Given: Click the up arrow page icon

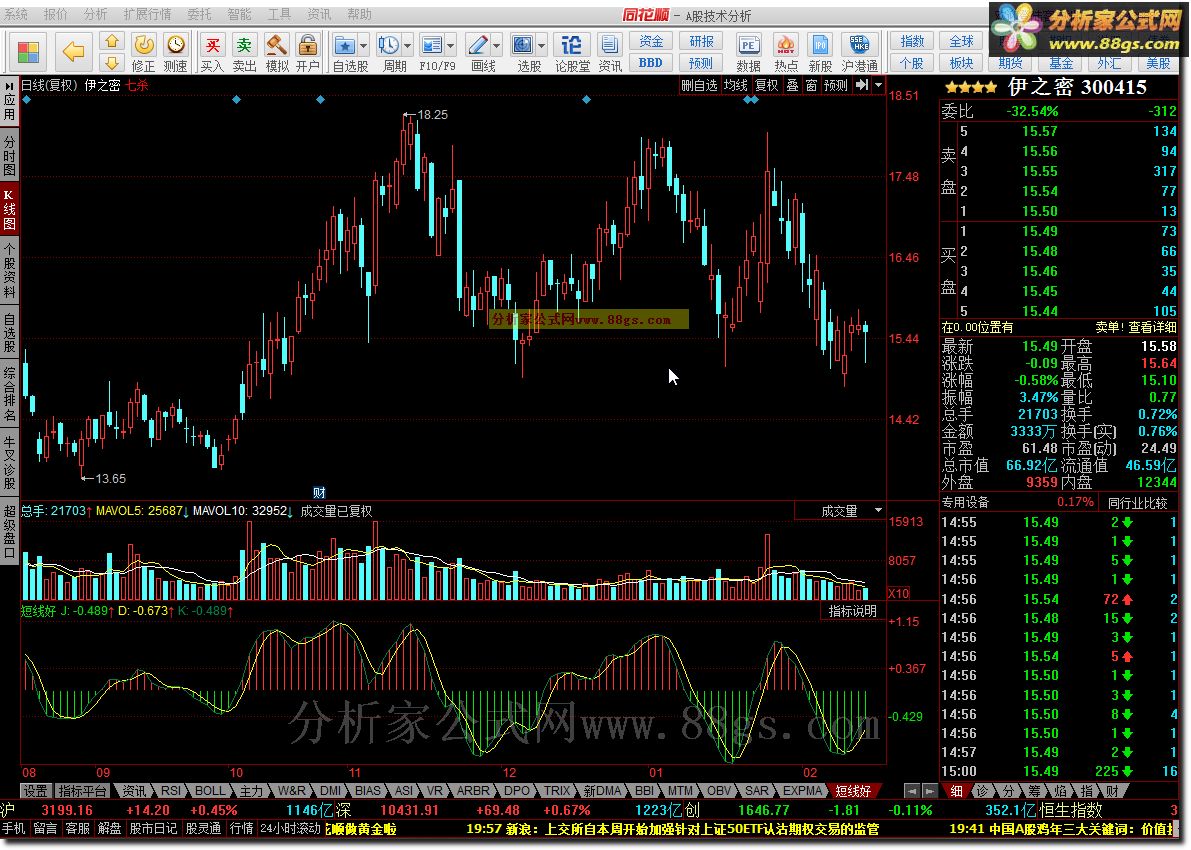Looking at the screenshot, I should (112, 41).
